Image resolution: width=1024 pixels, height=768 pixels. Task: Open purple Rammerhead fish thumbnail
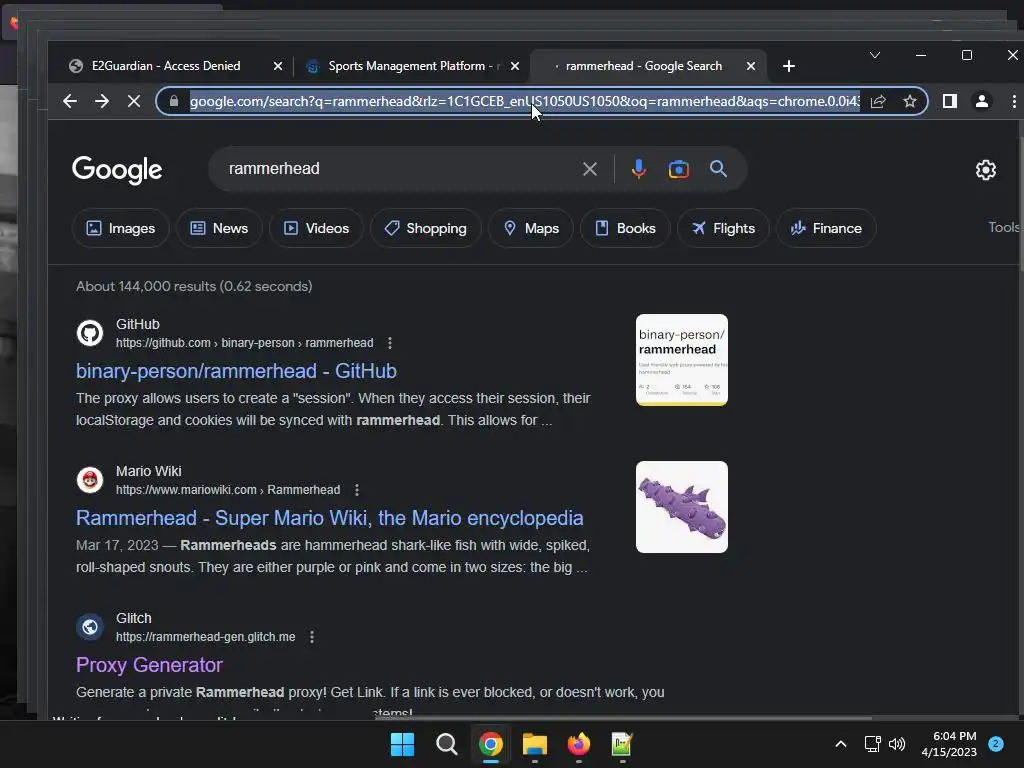pyautogui.click(x=682, y=507)
